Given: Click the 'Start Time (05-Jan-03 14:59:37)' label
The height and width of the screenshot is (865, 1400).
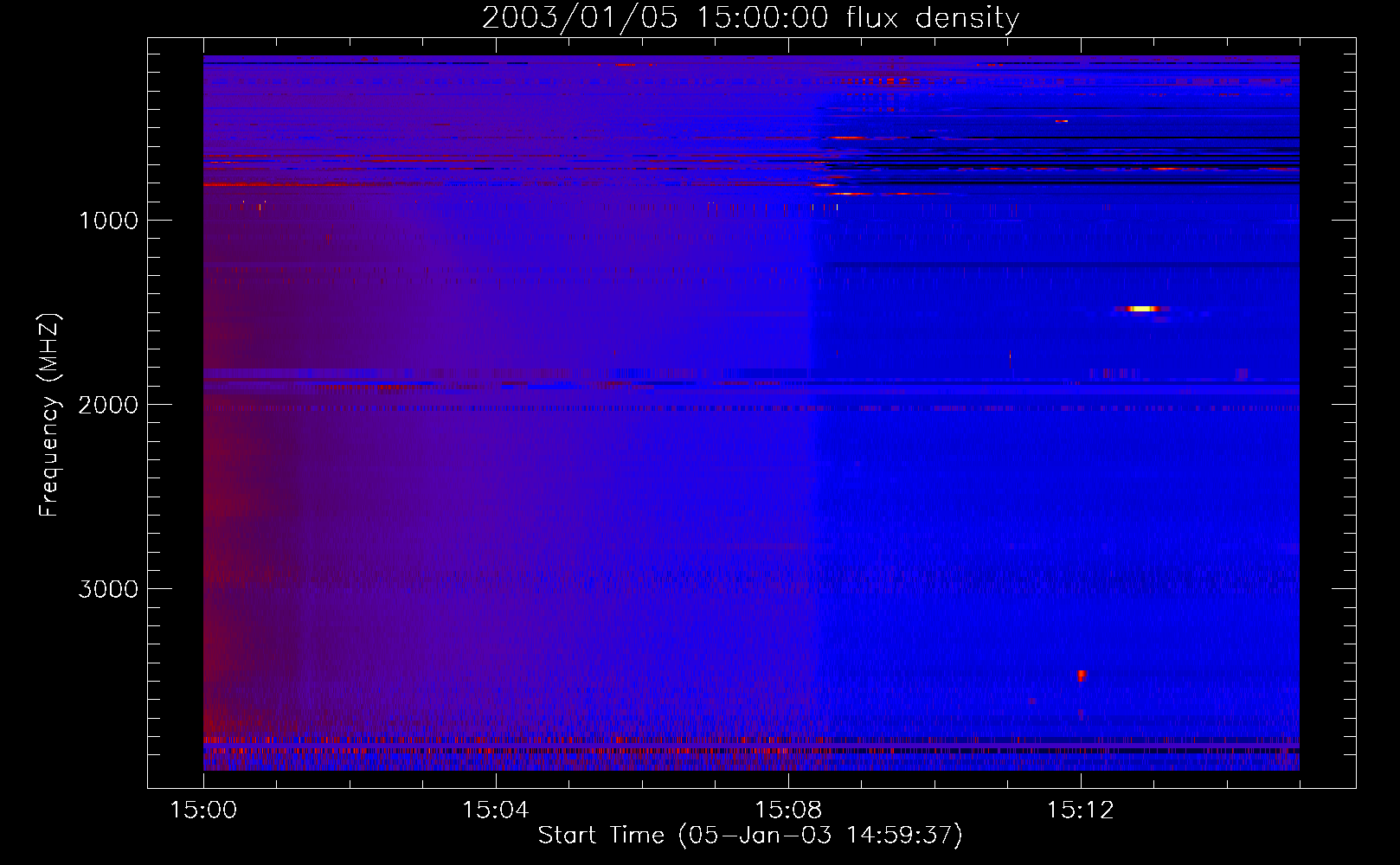Looking at the screenshot, I should pos(750,836).
